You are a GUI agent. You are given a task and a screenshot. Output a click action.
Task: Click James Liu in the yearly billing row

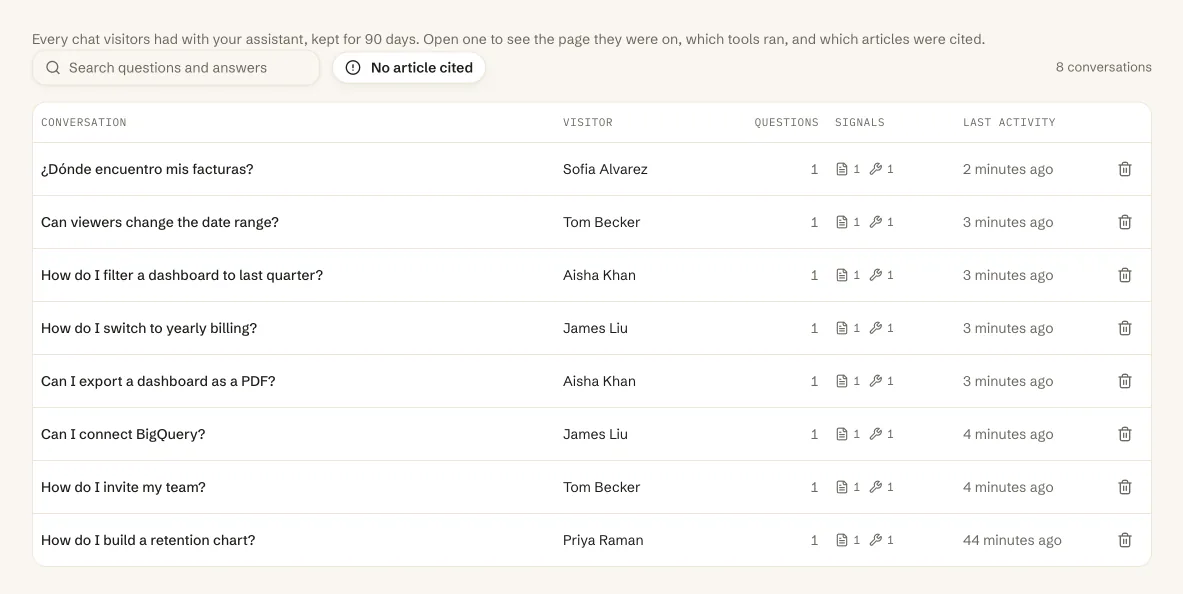tap(595, 328)
